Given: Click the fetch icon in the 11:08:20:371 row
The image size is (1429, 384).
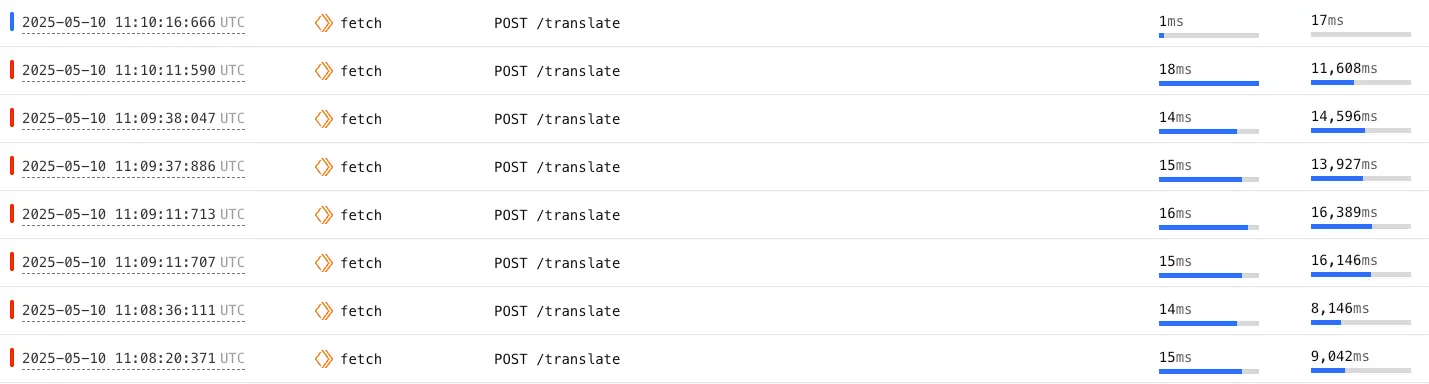Looking at the screenshot, I should [323, 359].
